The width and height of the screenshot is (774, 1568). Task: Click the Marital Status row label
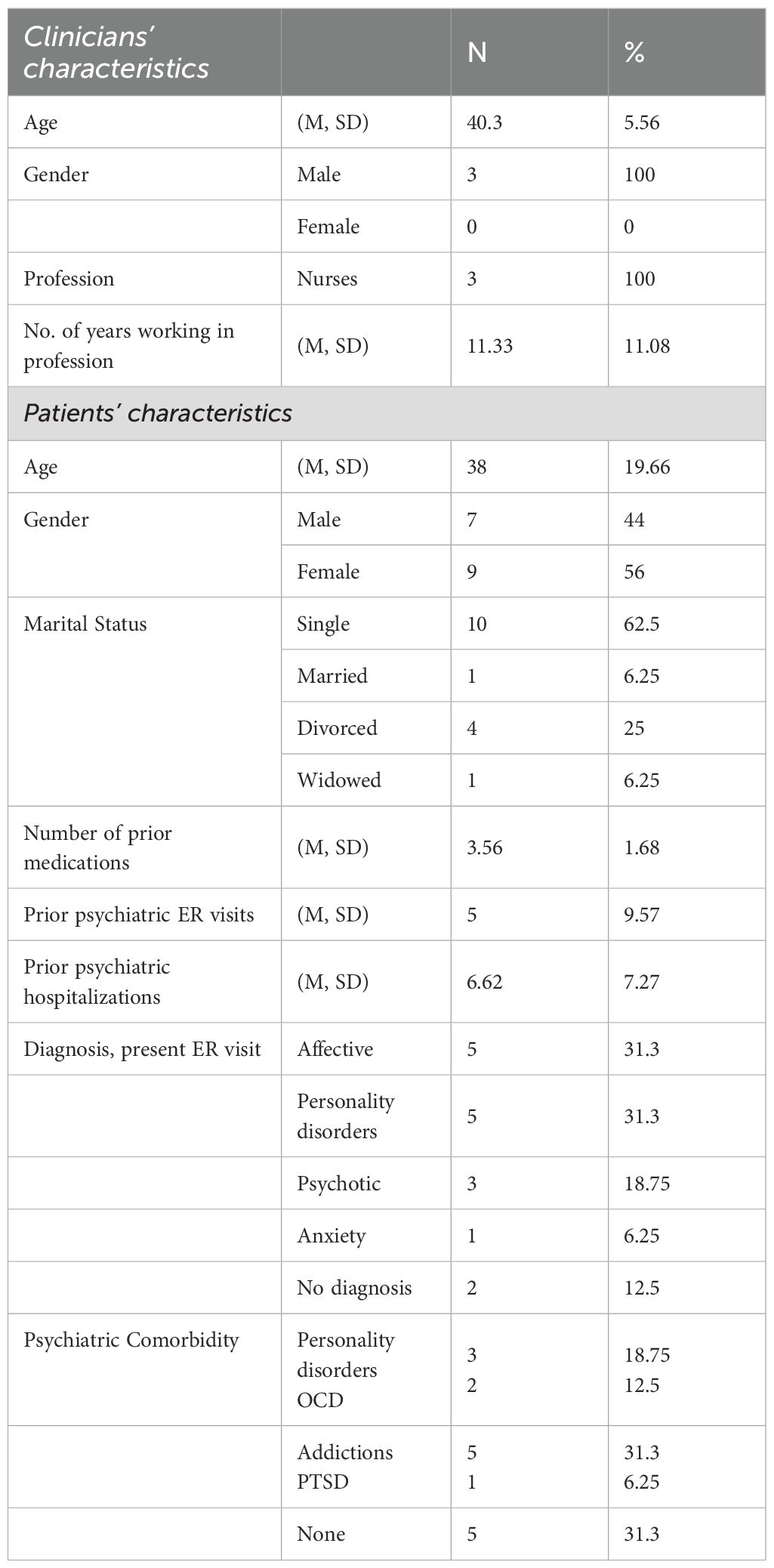click(x=85, y=624)
